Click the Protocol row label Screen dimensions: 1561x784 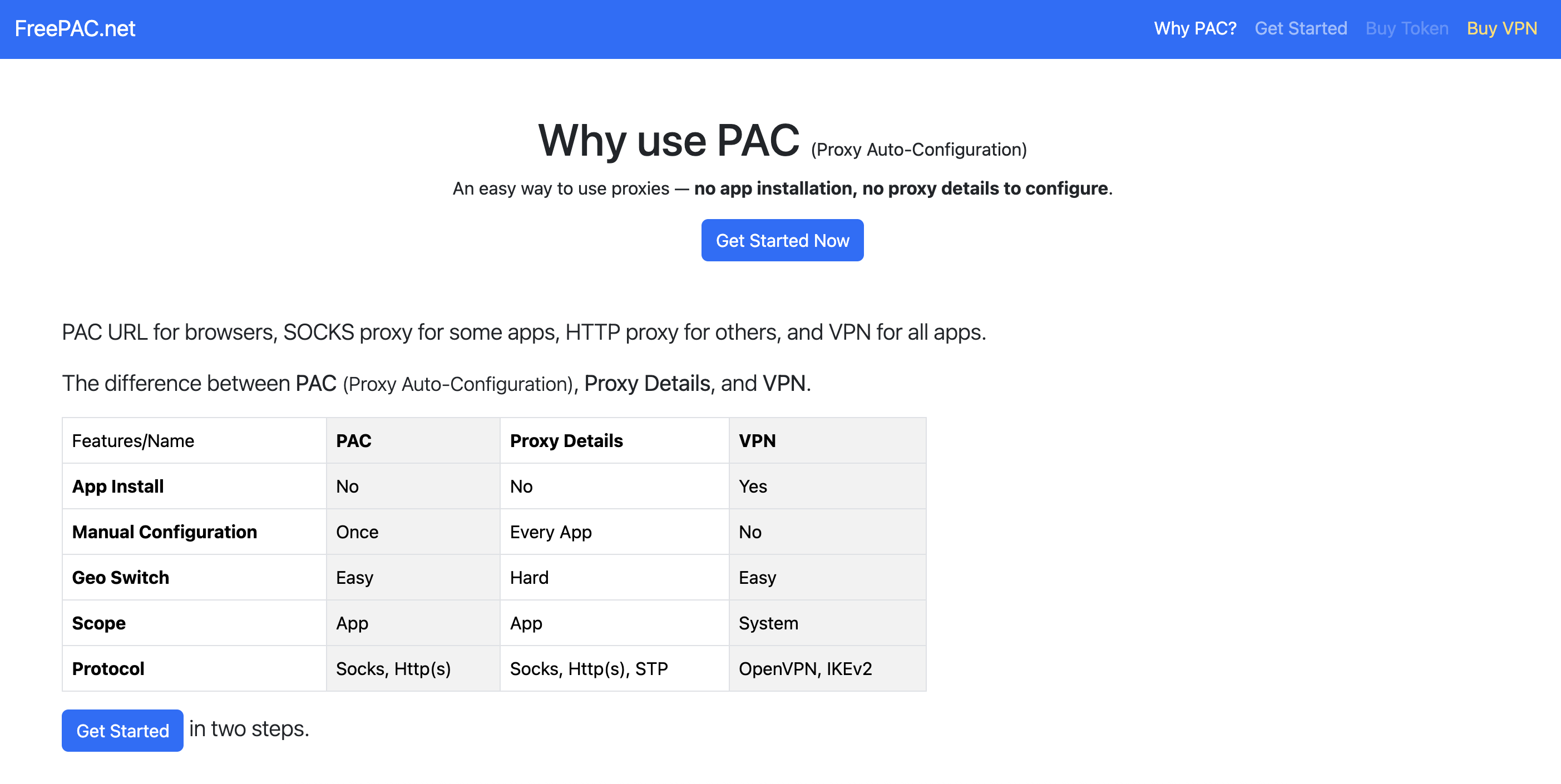click(x=108, y=668)
